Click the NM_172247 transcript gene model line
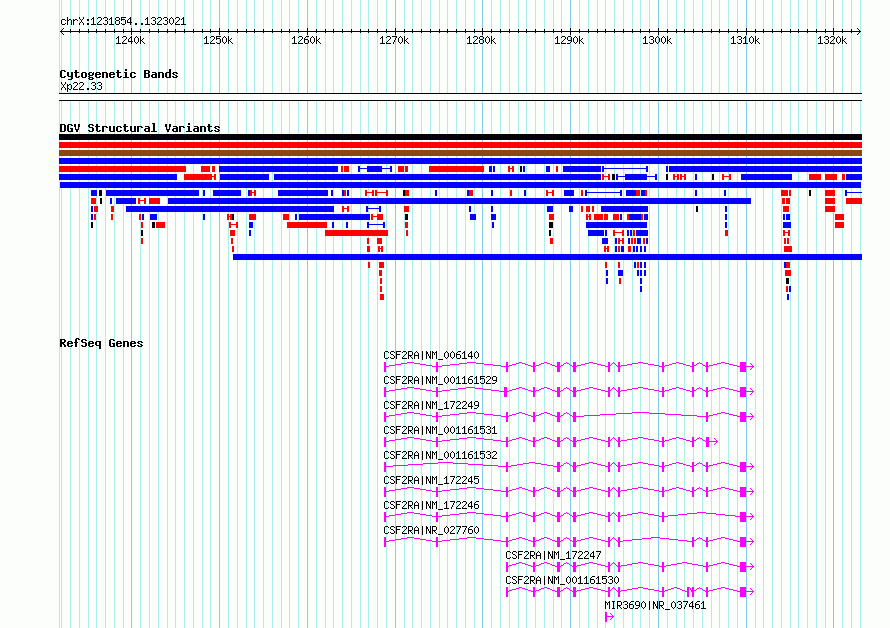890x628 pixels. tap(630, 566)
